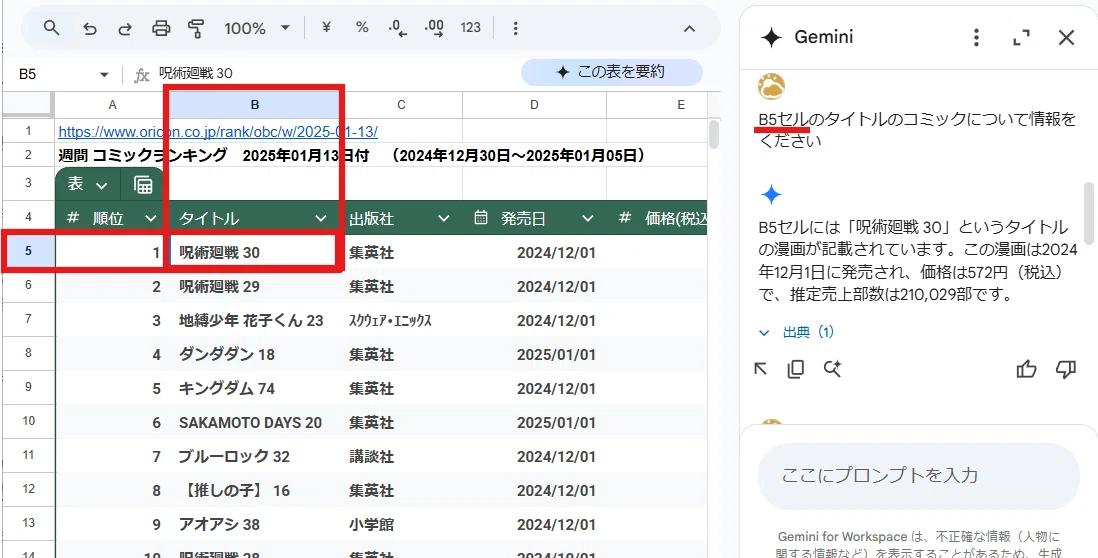Screen dimensions: 1098x558
Task: Select the 講談社 publisher cell
Action: pyautogui.click(x=401, y=457)
